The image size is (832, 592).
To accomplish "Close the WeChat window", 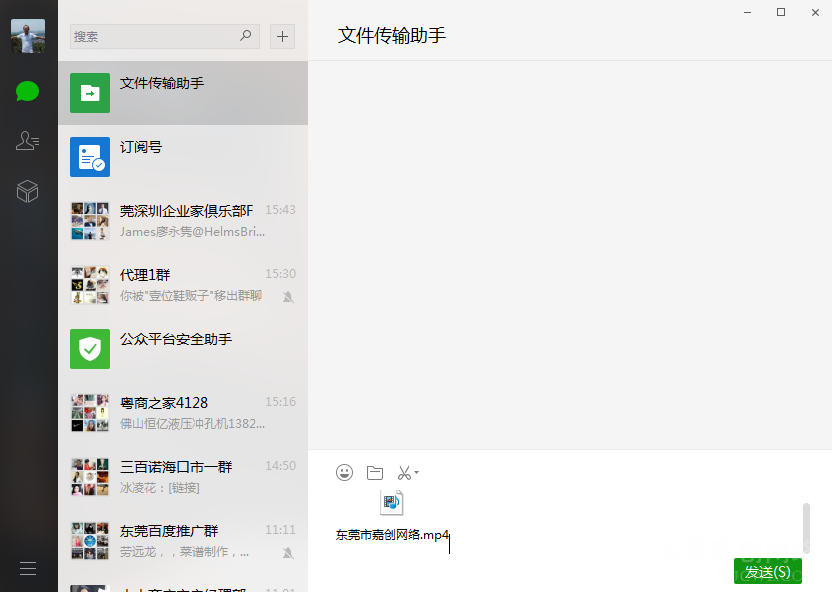I will tap(816, 12).
